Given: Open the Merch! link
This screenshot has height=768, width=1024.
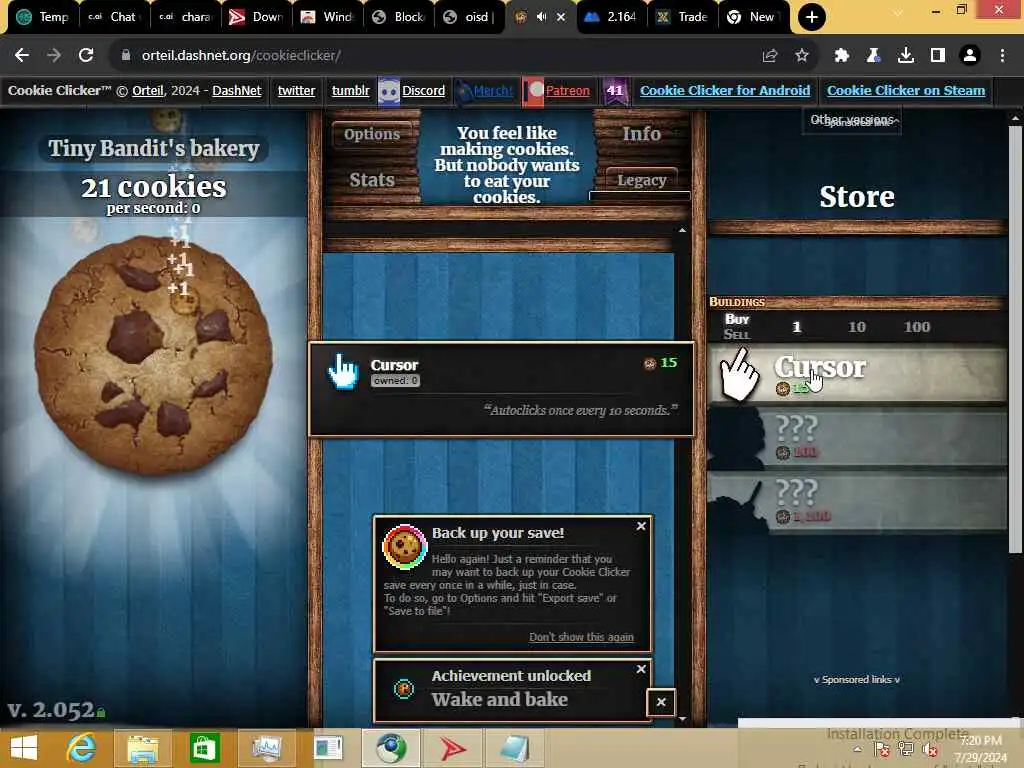Looking at the screenshot, I should tap(493, 91).
